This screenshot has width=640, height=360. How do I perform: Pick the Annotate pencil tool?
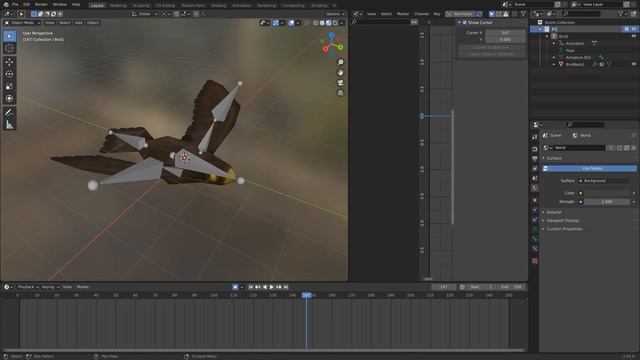click(9, 112)
